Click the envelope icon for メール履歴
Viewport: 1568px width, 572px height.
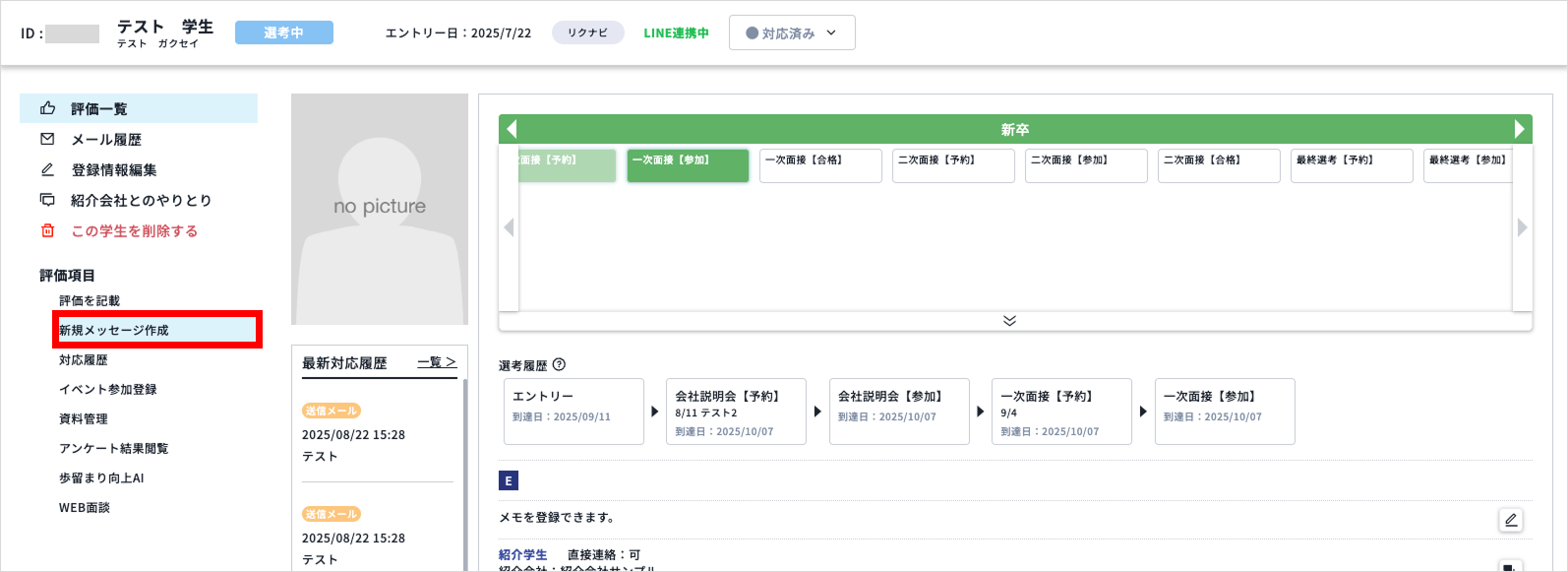pyautogui.click(x=47, y=140)
